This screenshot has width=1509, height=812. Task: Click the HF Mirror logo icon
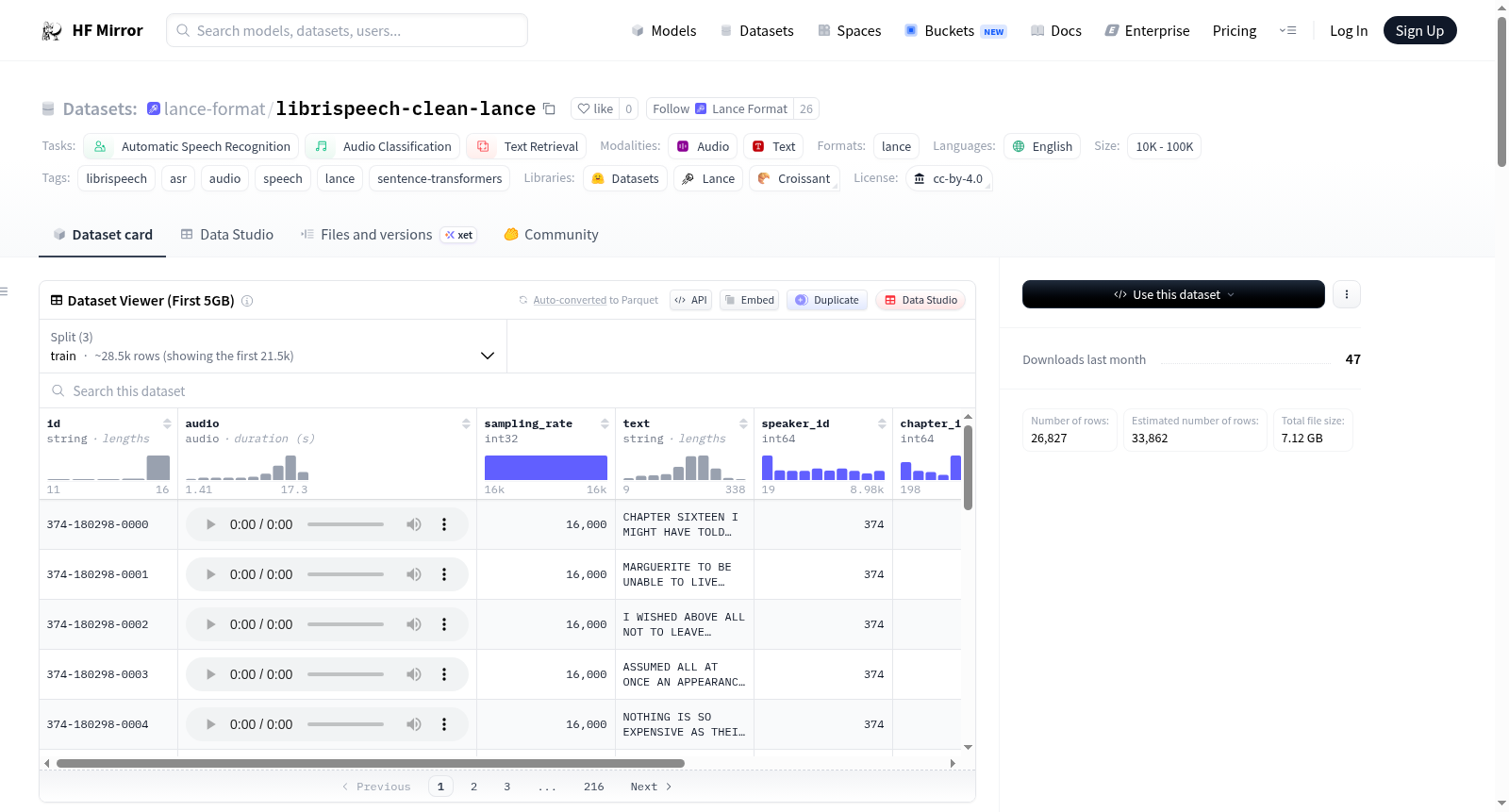tap(52, 31)
